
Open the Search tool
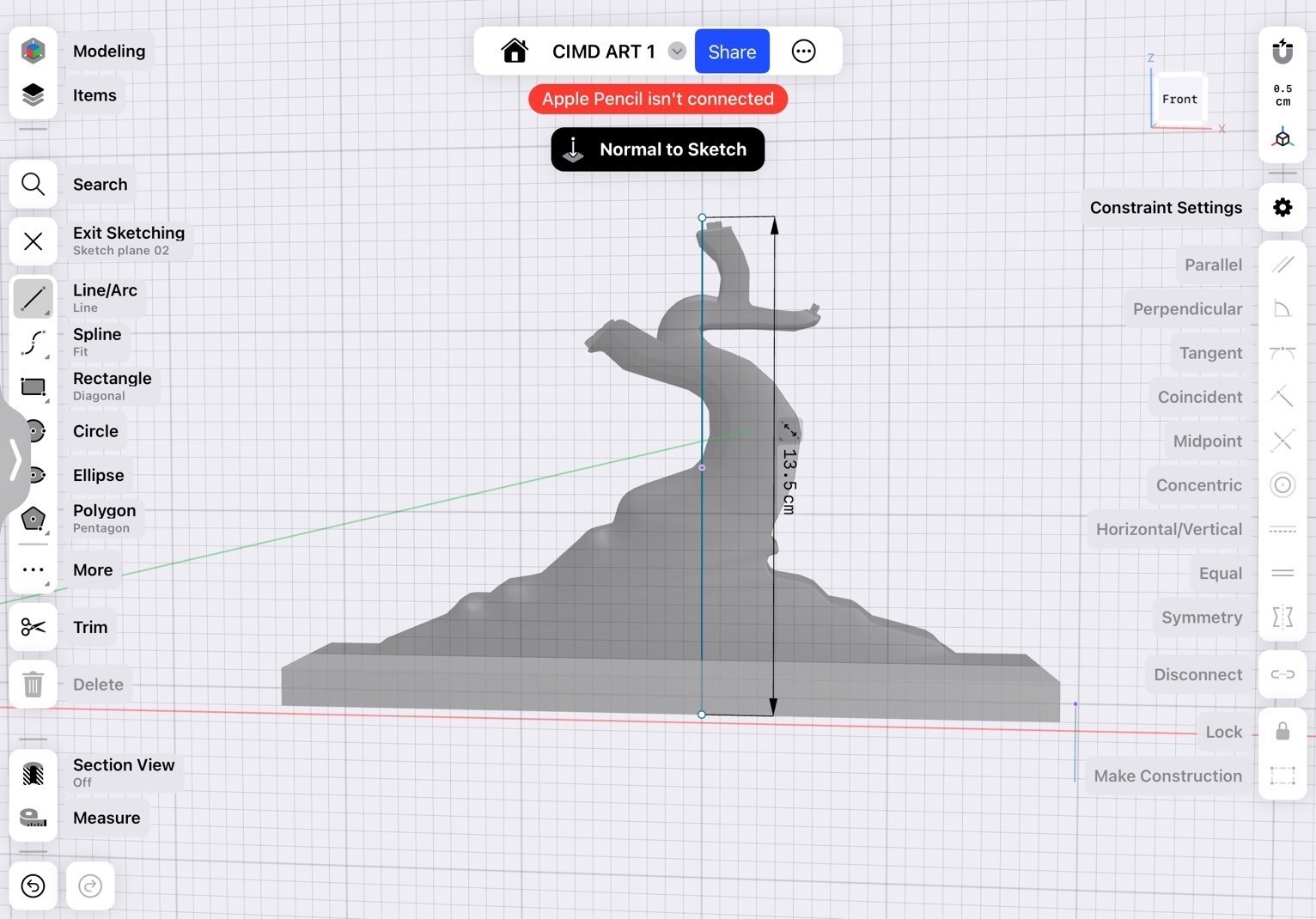coord(34,184)
